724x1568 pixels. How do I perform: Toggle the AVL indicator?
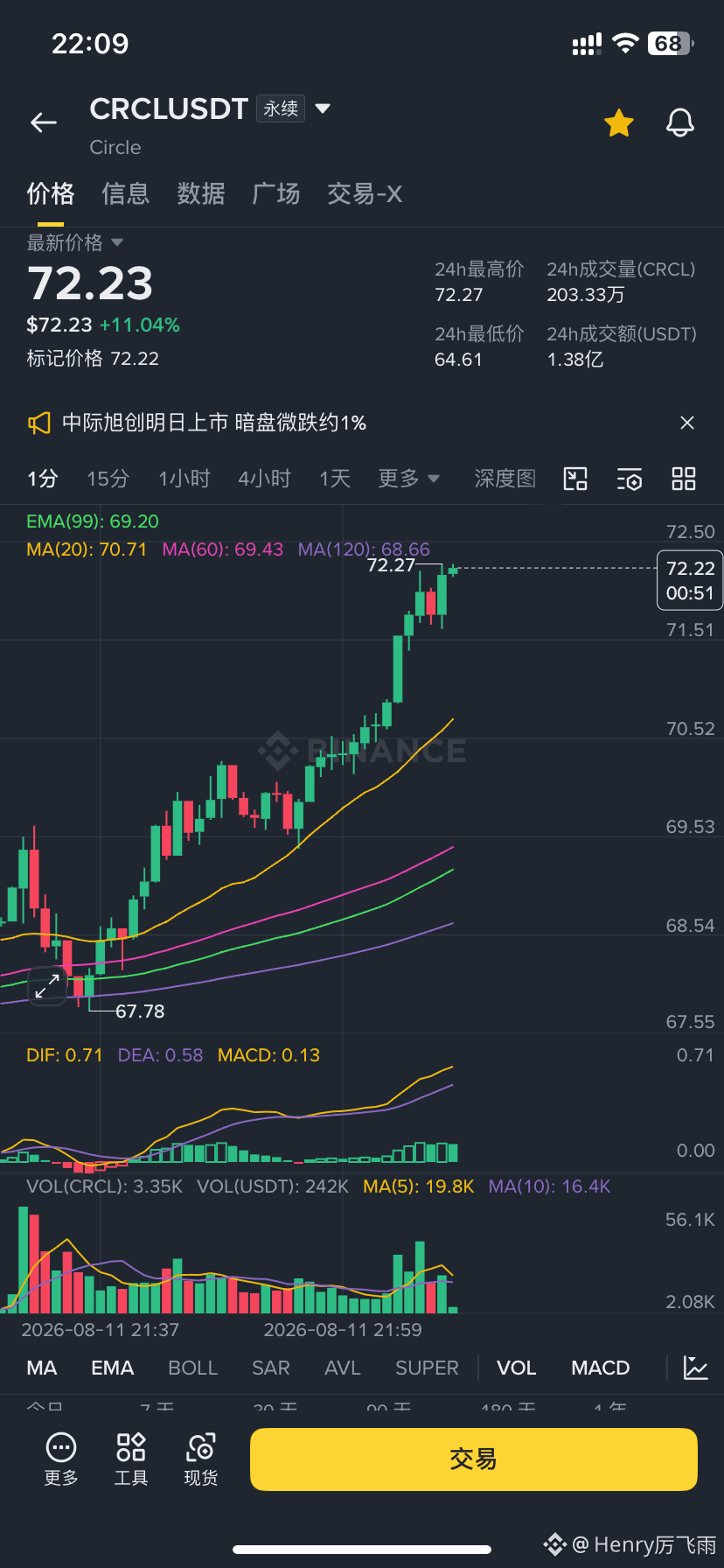tap(343, 1368)
